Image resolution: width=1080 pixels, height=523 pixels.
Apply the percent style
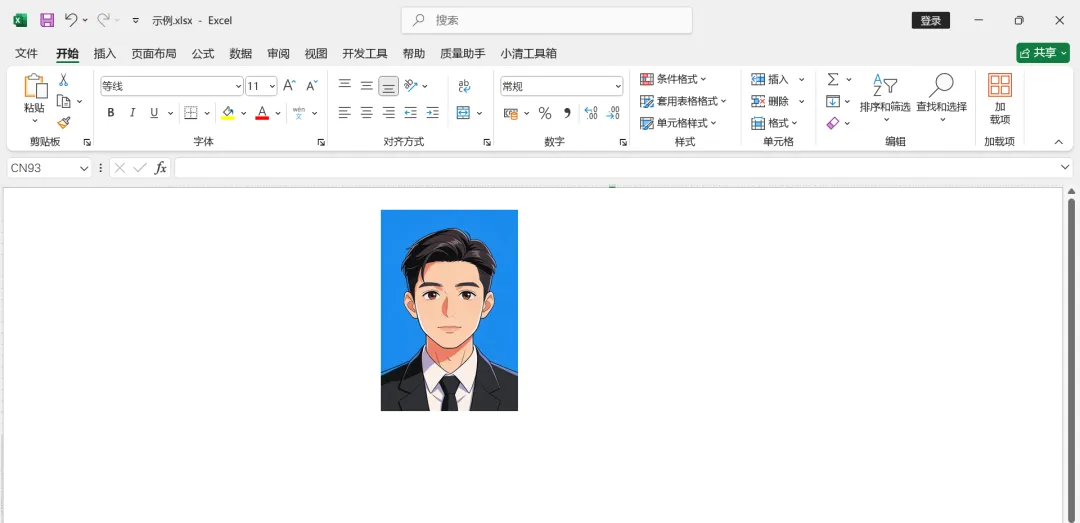tap(545, 113)
